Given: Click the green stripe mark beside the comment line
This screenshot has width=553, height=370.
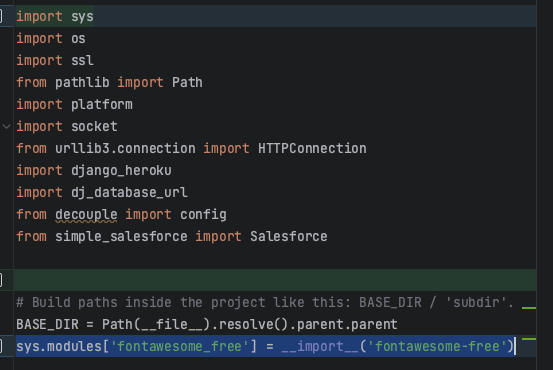Looking at the screenshot, I should pos(529,308).
